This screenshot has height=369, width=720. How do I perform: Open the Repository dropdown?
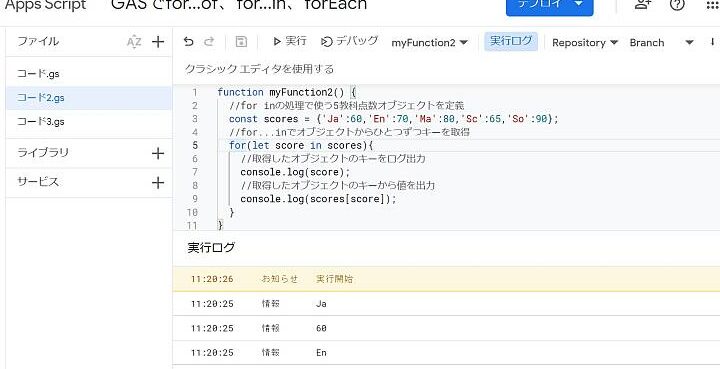coord(585,43)
